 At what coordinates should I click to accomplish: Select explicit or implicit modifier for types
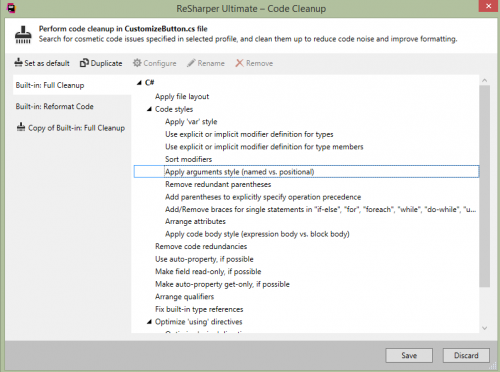coord(249,134)
